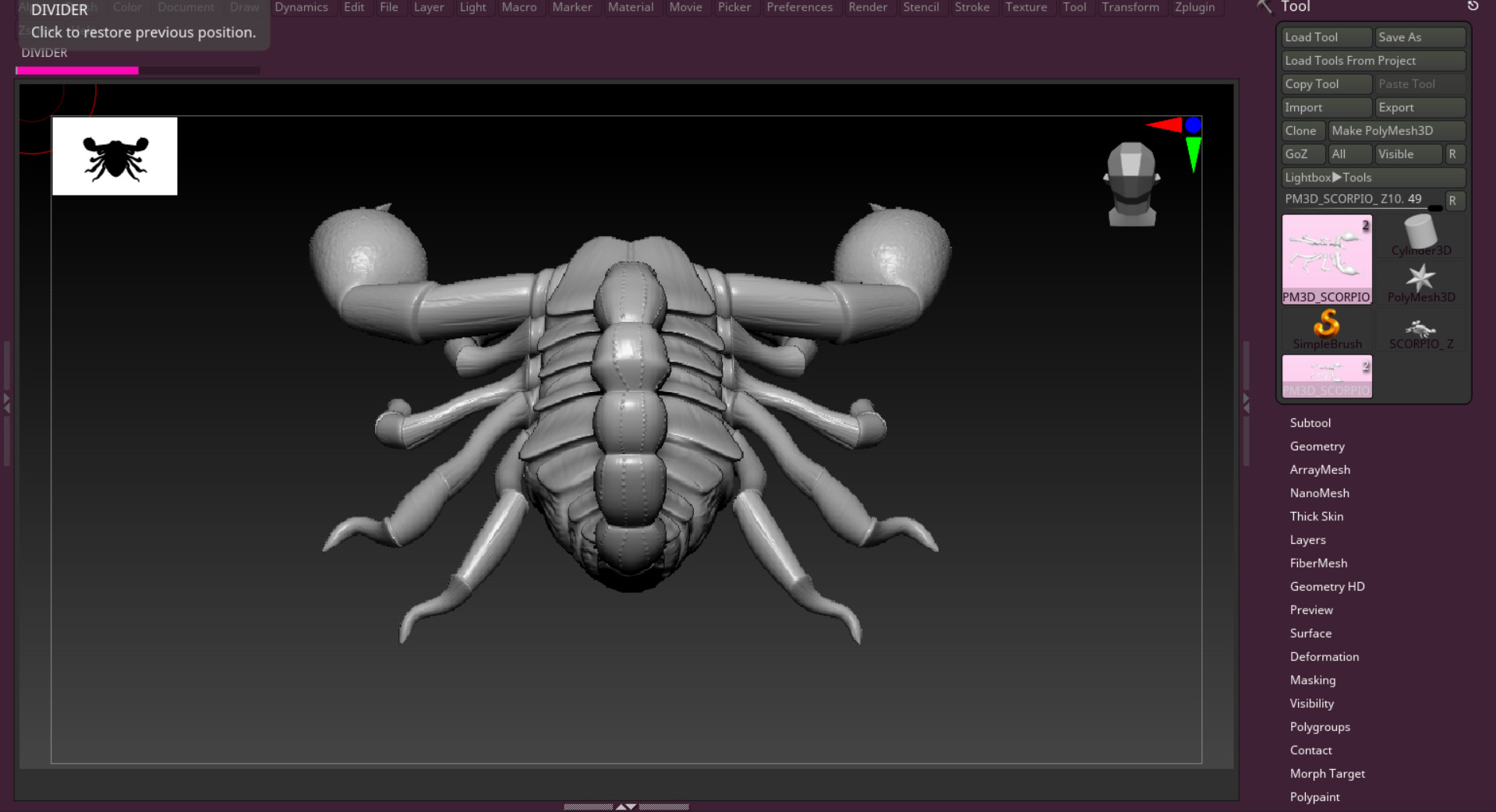Open the Stroke menu
The image size is (1496, 812).
pos(972,7)
